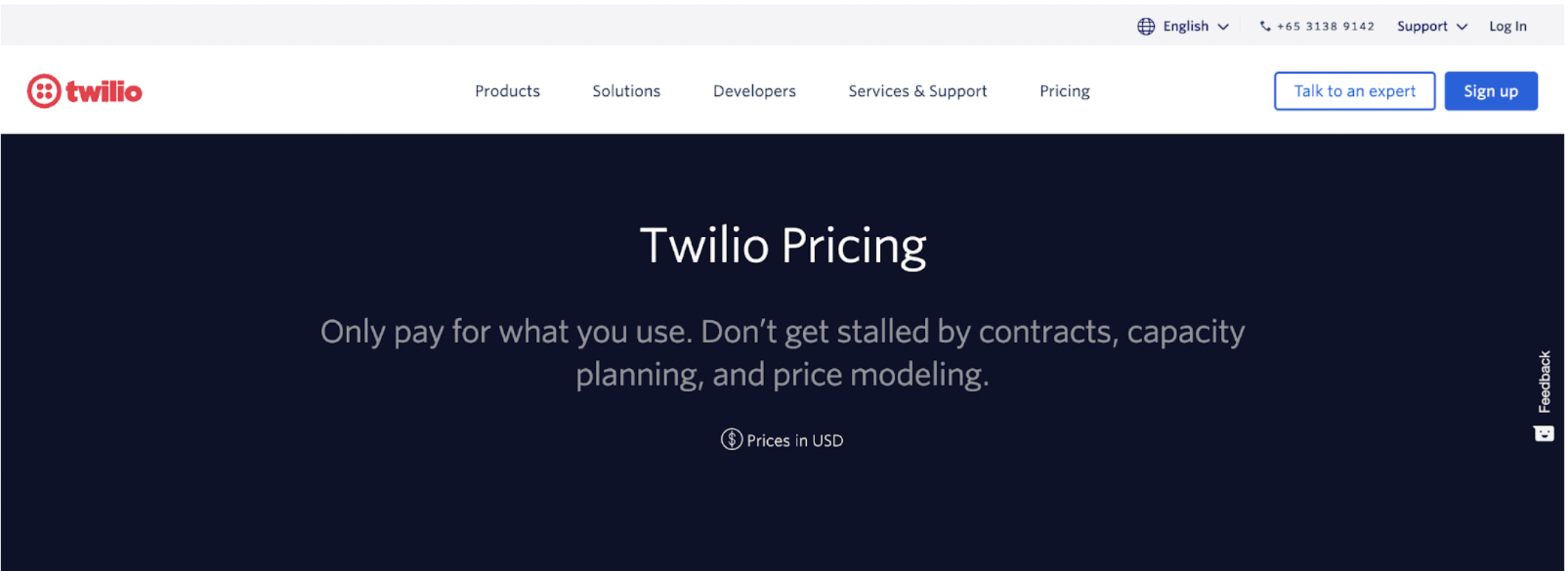Click the Feedback smiley face icon
The width and height of the screenshot is (1568, 571).
(1544, 434)
